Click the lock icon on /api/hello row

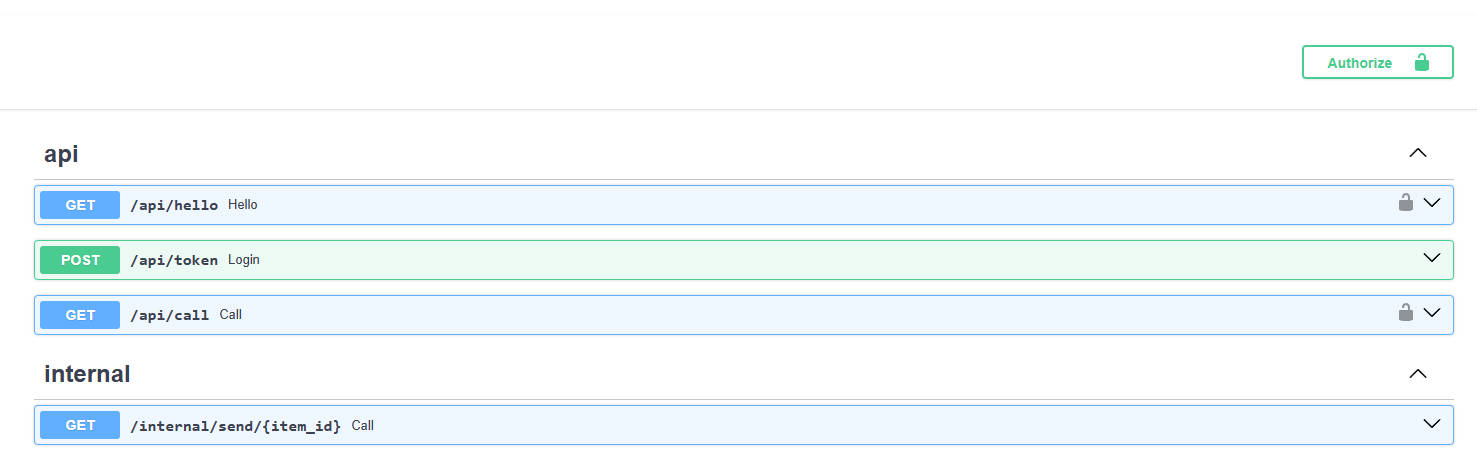(x=1405, y=203)
